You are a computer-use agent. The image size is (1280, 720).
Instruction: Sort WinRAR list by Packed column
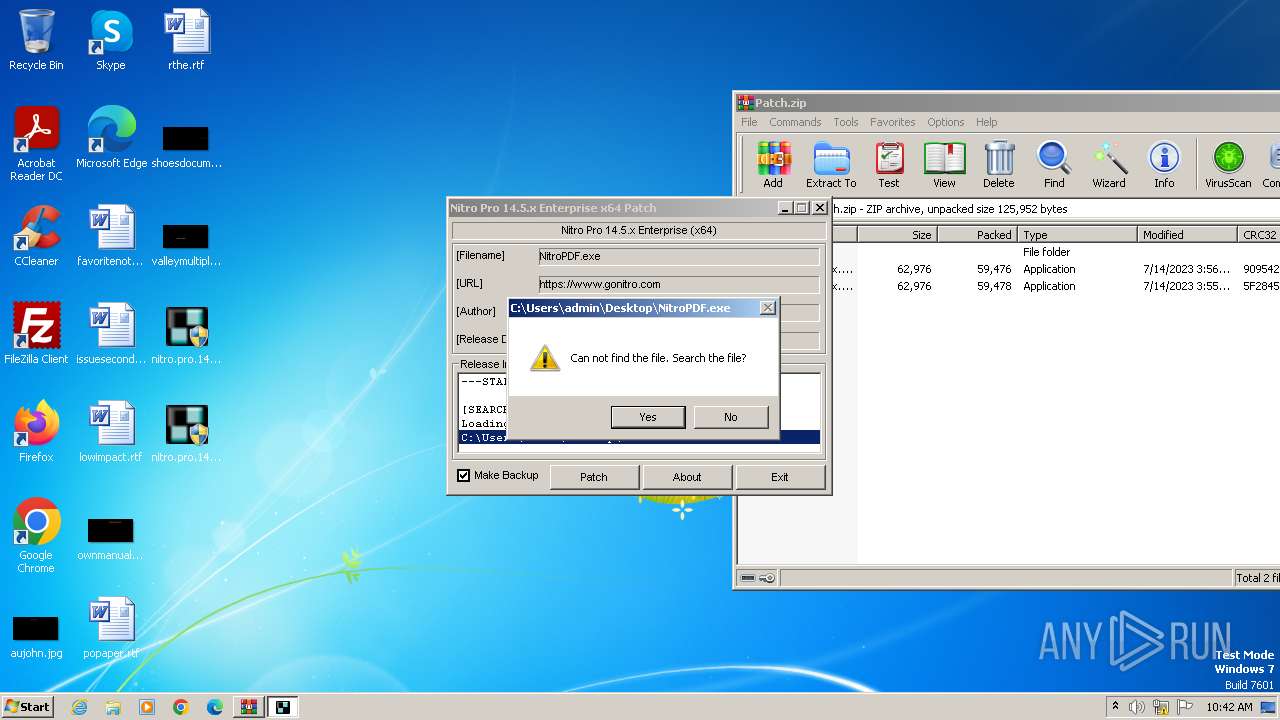[x=977, y=235]
